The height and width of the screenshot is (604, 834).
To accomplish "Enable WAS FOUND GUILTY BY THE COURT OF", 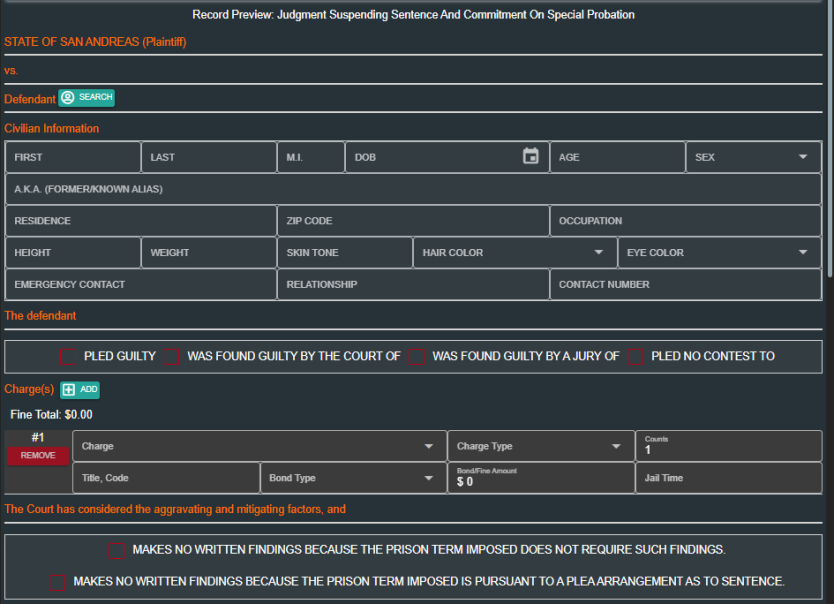I will click(x=172, y=356).
